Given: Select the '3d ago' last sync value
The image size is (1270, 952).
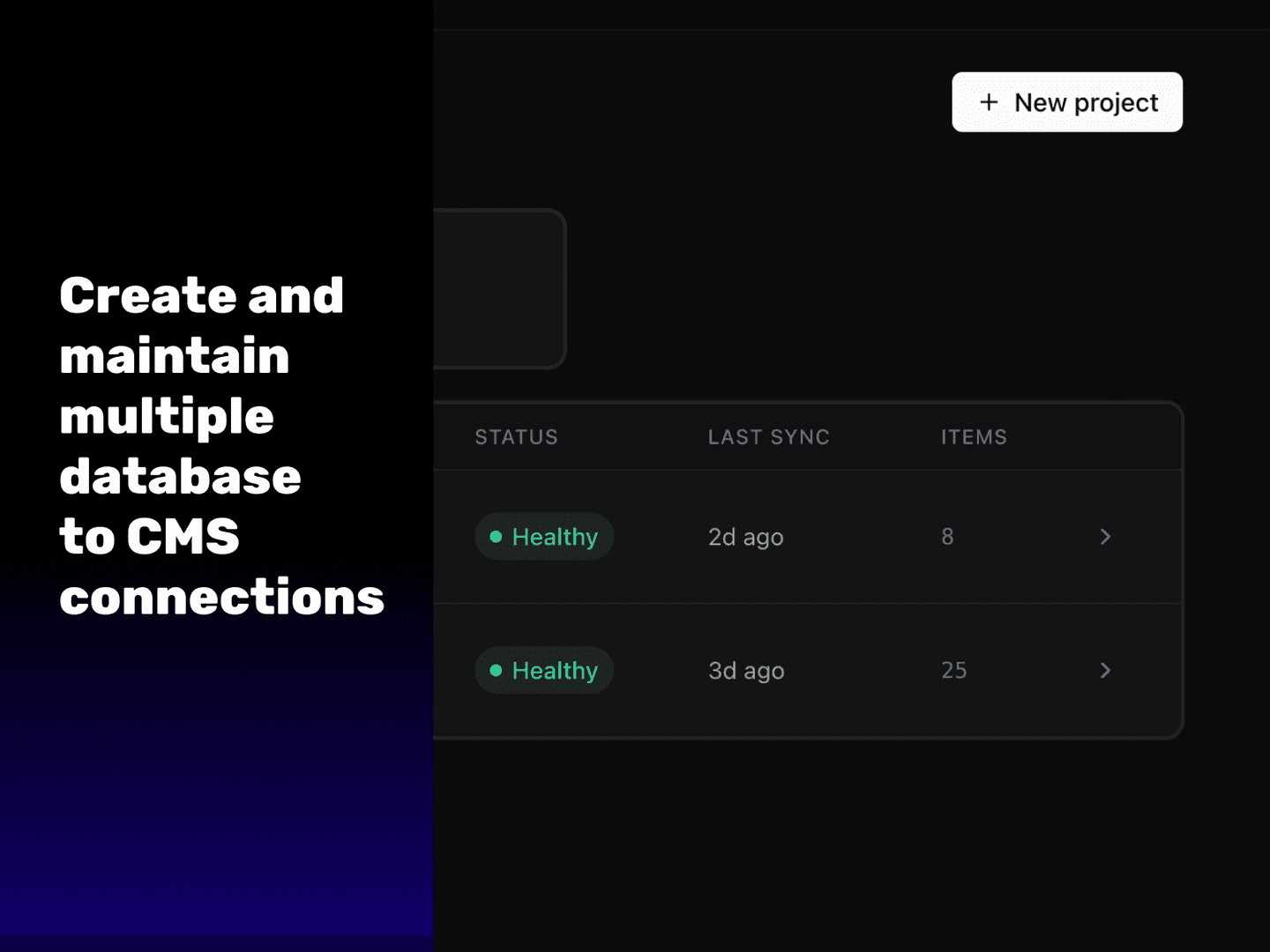Looking at the screenshot, I should [746, 671].
